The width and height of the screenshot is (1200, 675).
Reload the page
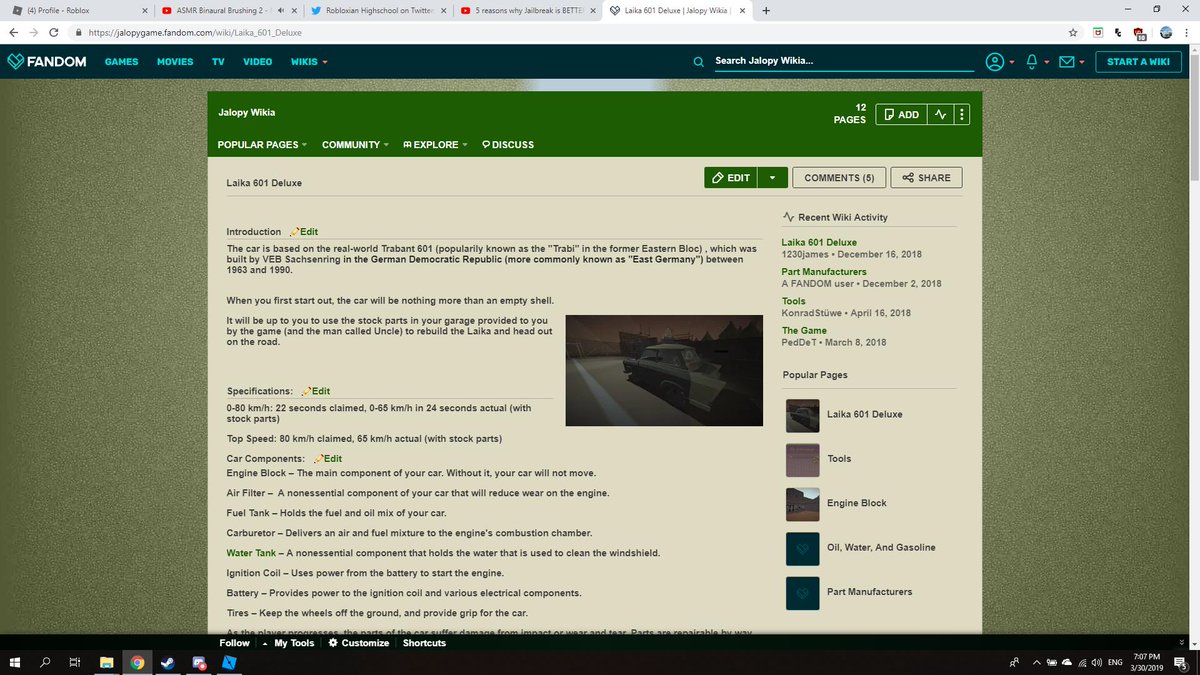54,32
